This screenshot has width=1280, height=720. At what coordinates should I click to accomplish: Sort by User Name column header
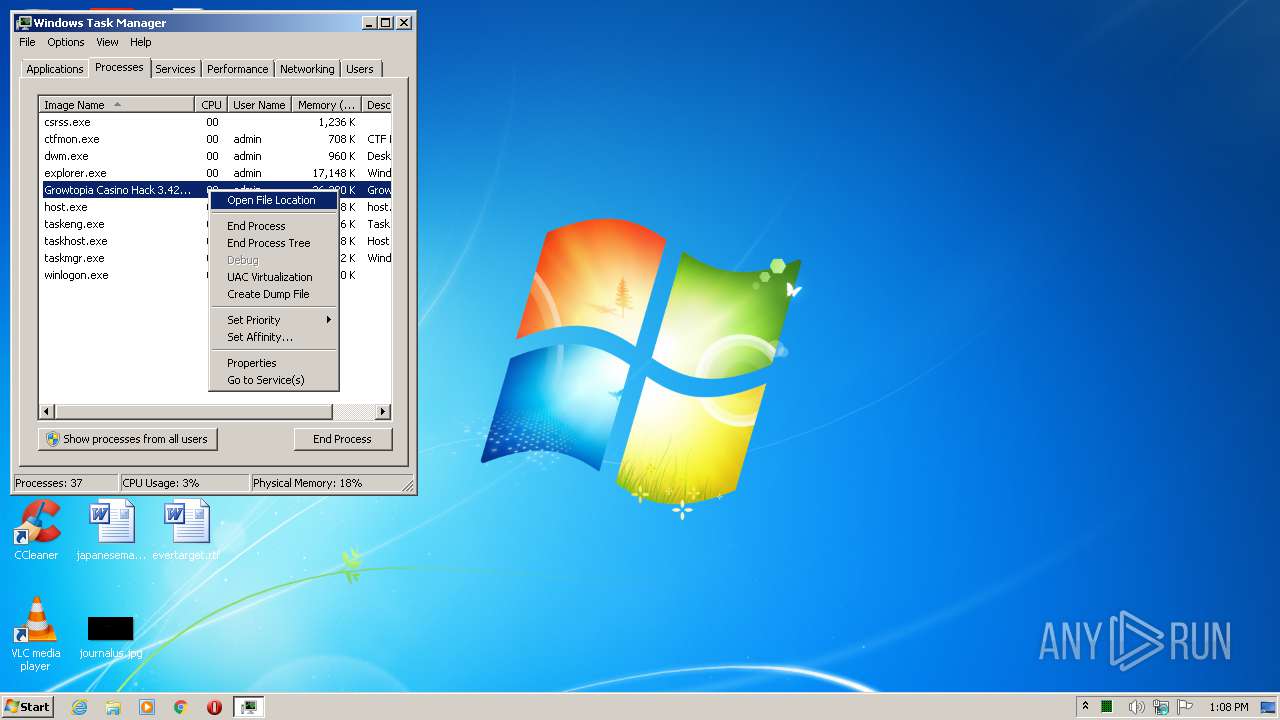click(259, 105)
